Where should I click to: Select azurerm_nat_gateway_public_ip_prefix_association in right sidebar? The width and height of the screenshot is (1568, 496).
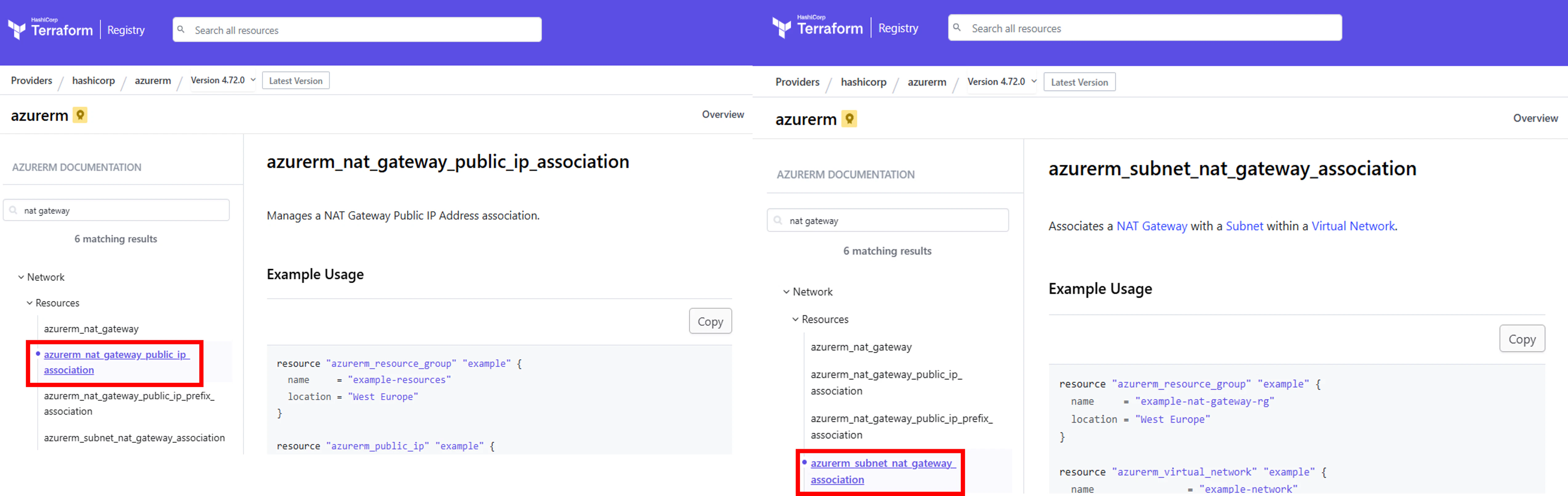902,427
